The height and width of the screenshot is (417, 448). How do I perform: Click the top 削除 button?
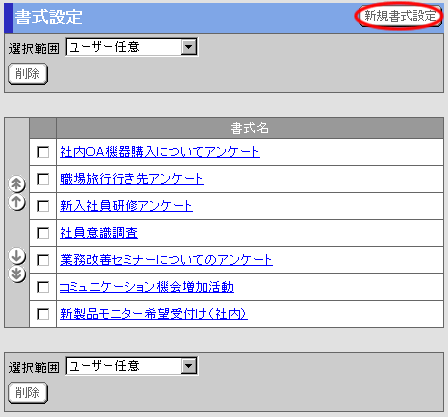point(28,74)
